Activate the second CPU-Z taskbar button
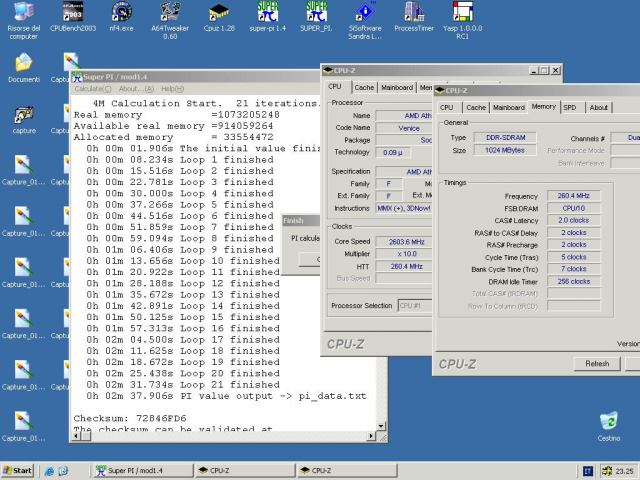This screenshot has width=640, height=480. pyautogui.click(x=347, y=471)
